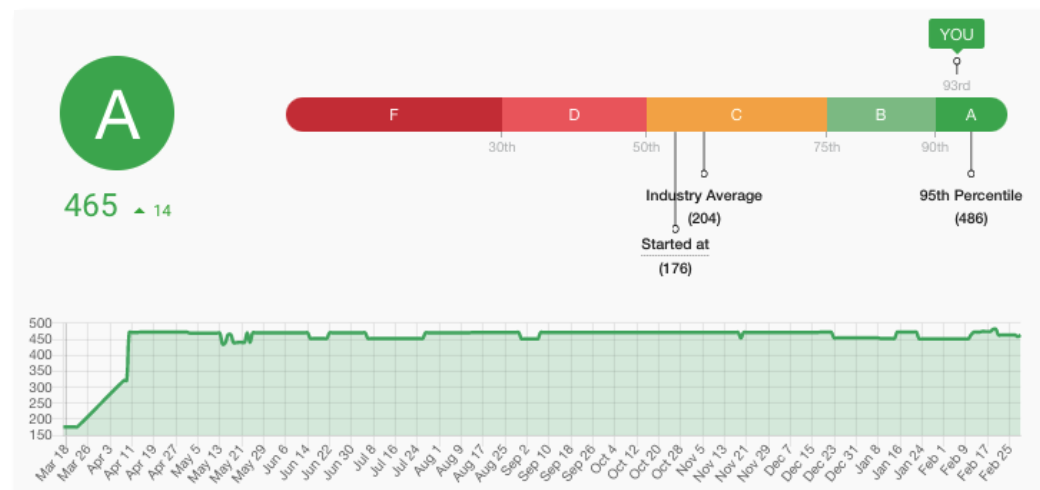Click the 150 y-axis label on chart

coord(40,435)
